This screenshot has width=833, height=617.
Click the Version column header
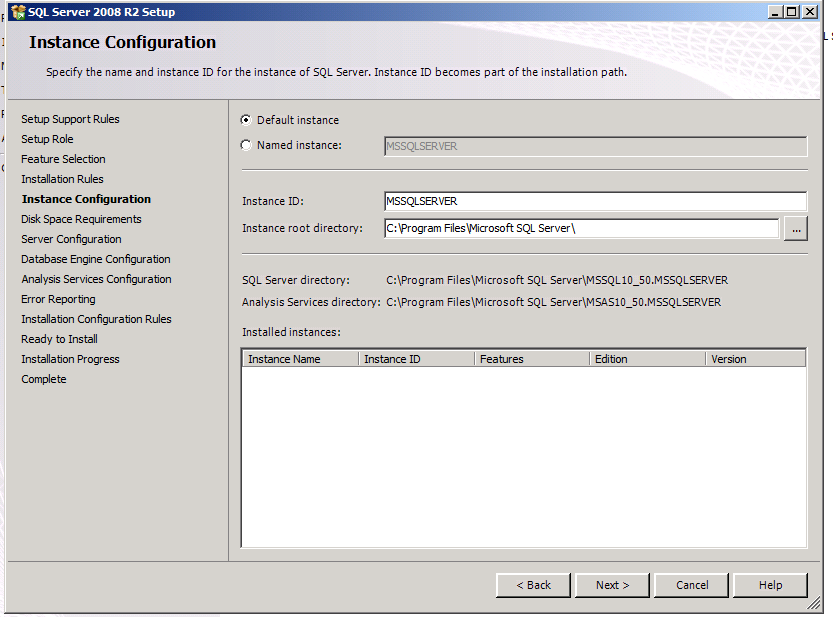756,359
